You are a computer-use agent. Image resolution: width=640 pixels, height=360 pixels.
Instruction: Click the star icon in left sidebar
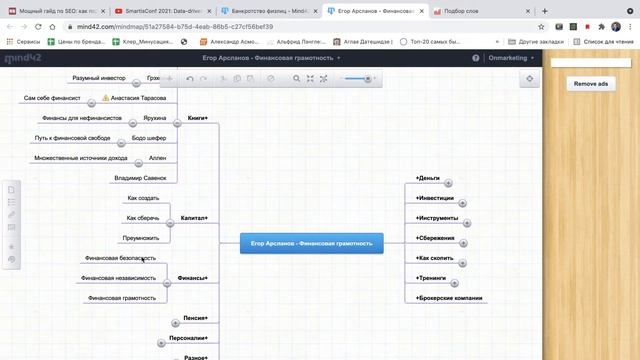pyautogui.click(x=11, y=247)
